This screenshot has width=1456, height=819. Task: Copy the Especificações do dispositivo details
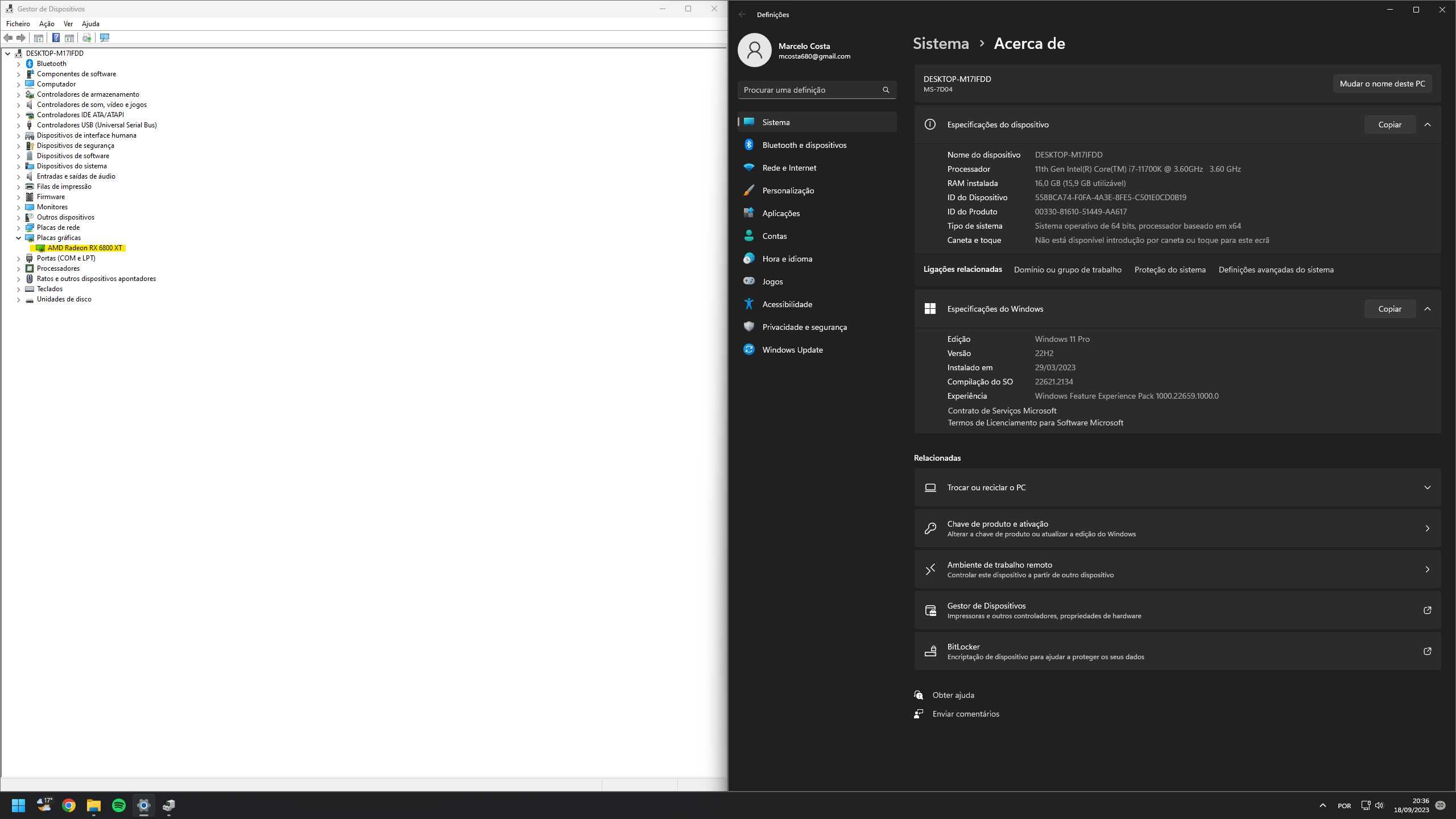coord(1389,125)
